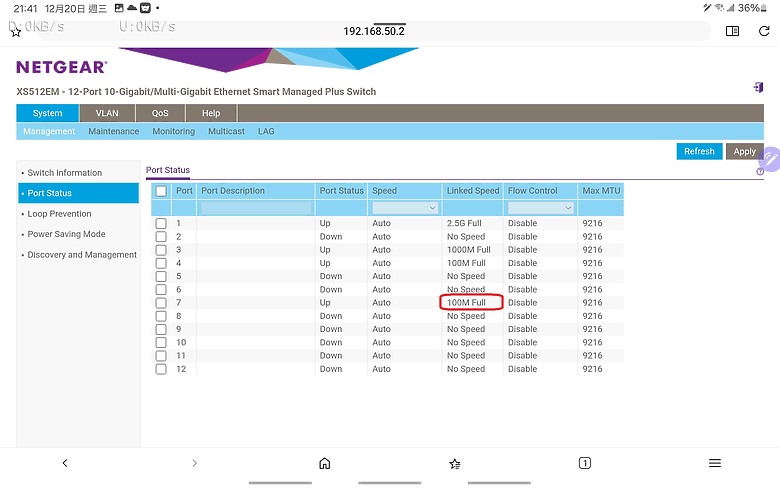780x488 pixels.
Task: Tap the bookmark star beside the address bar
Action: click(x=15, y=32)
